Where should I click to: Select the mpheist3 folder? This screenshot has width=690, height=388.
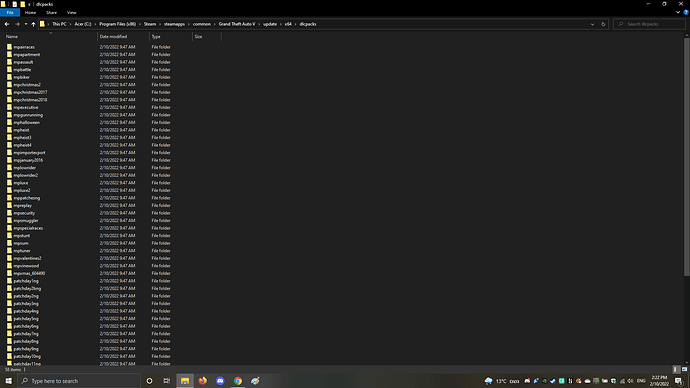point(22,138)
